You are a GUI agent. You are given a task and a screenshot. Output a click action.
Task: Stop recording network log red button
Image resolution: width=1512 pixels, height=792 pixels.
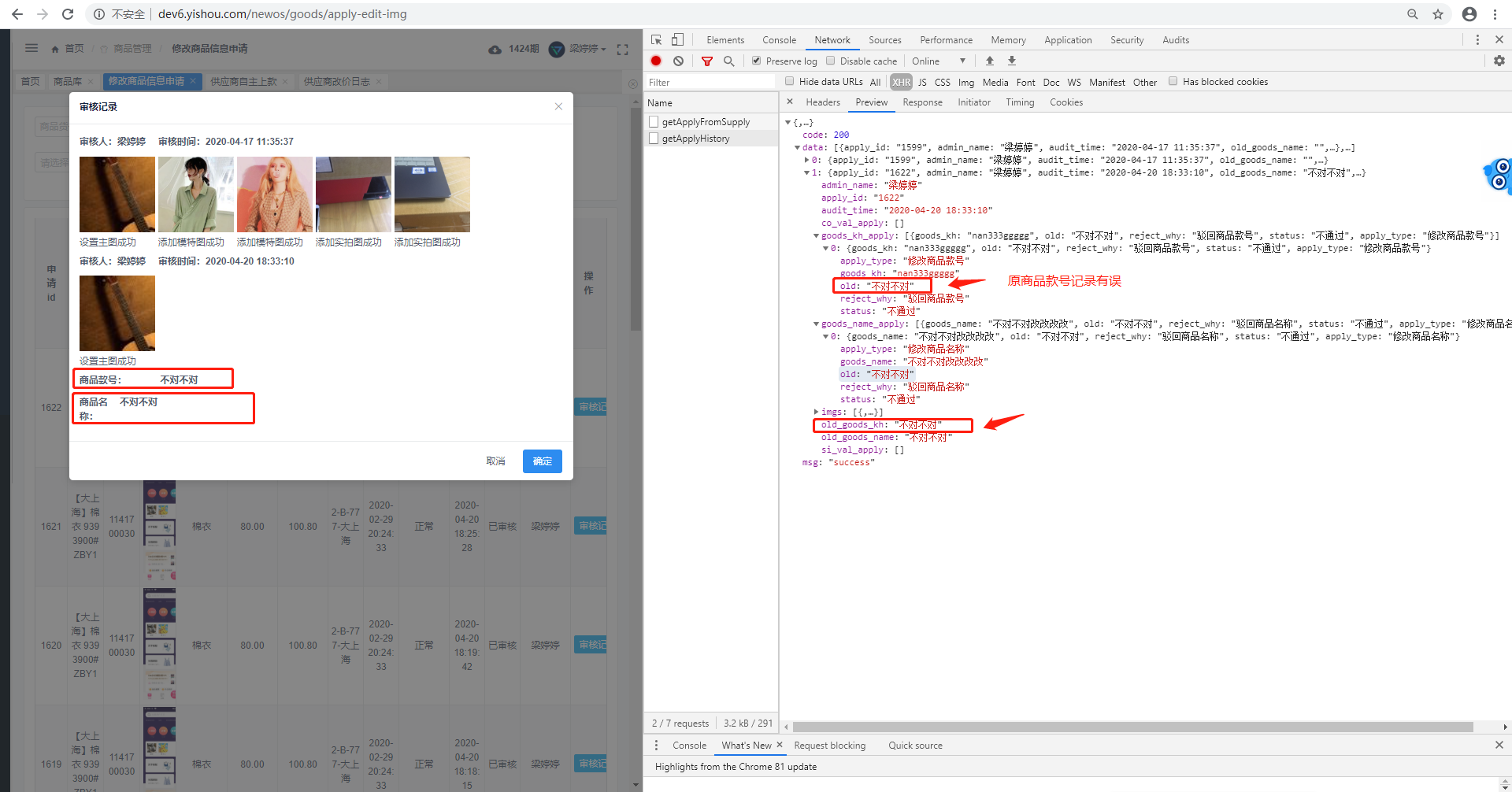pos(656,61)
